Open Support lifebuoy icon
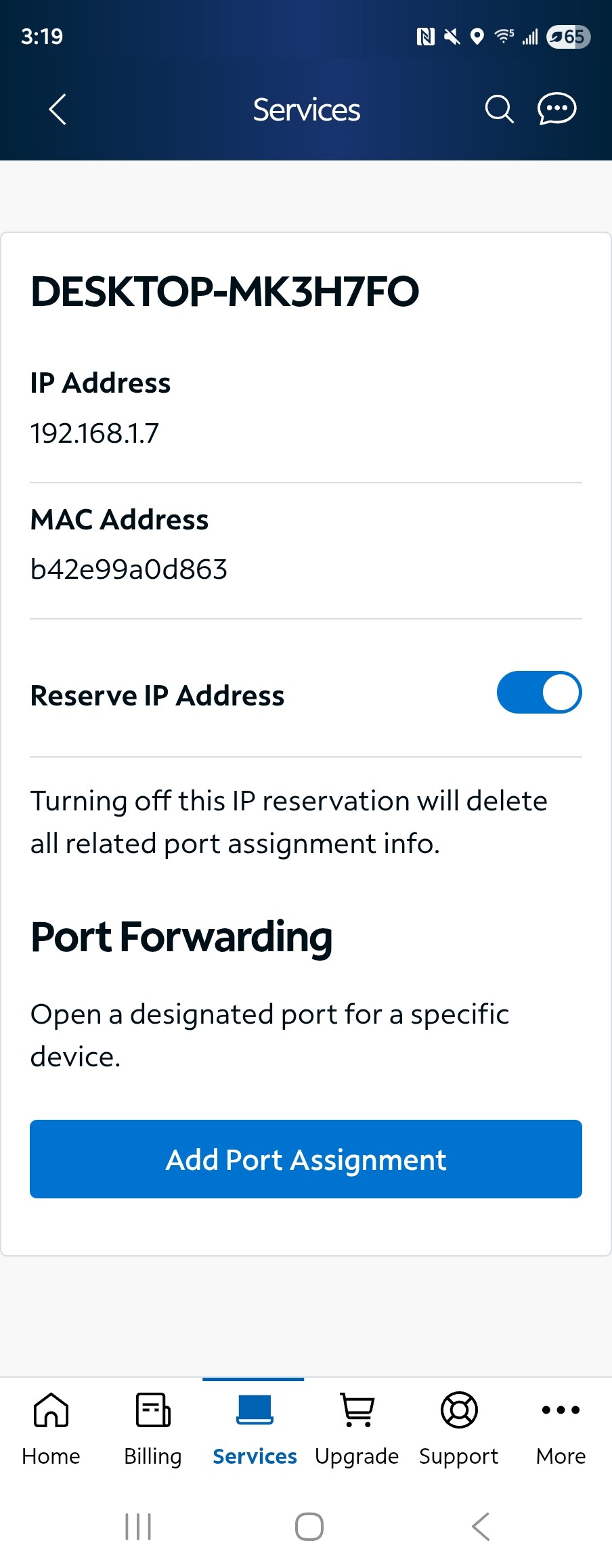Screen dimensions: 612x1568 (459, 1411)
